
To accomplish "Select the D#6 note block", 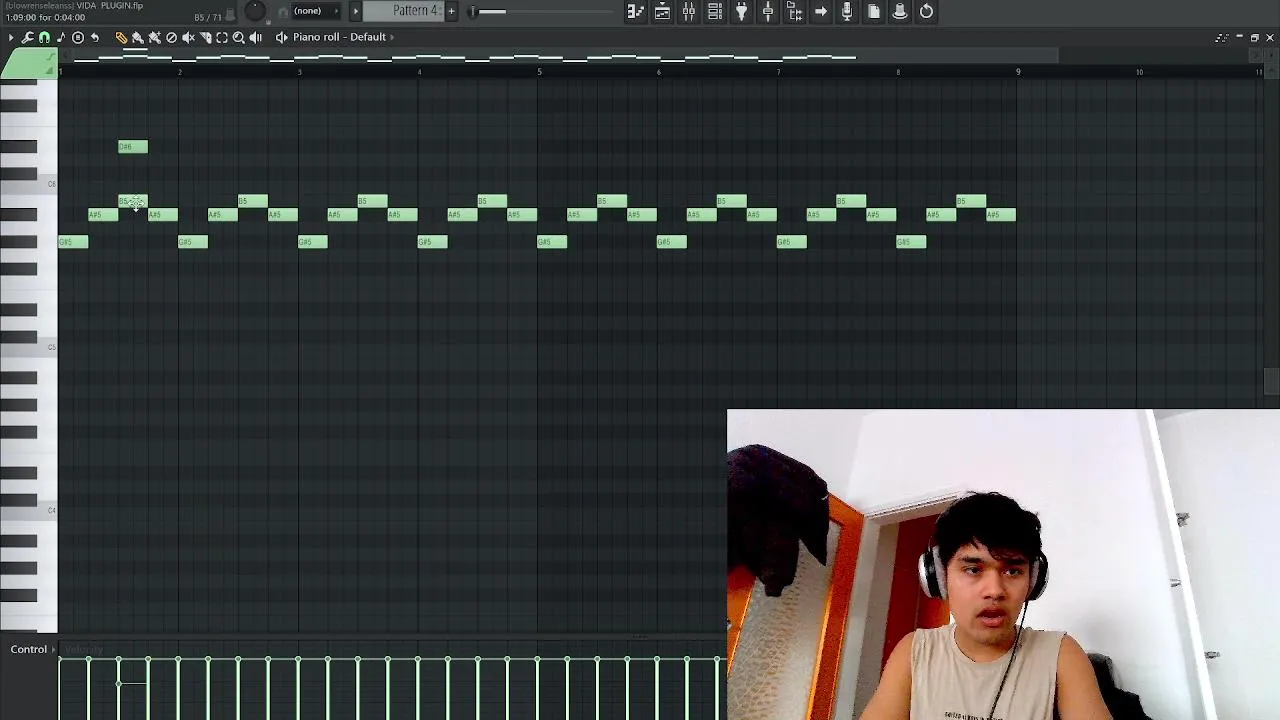I will point(133,147).
